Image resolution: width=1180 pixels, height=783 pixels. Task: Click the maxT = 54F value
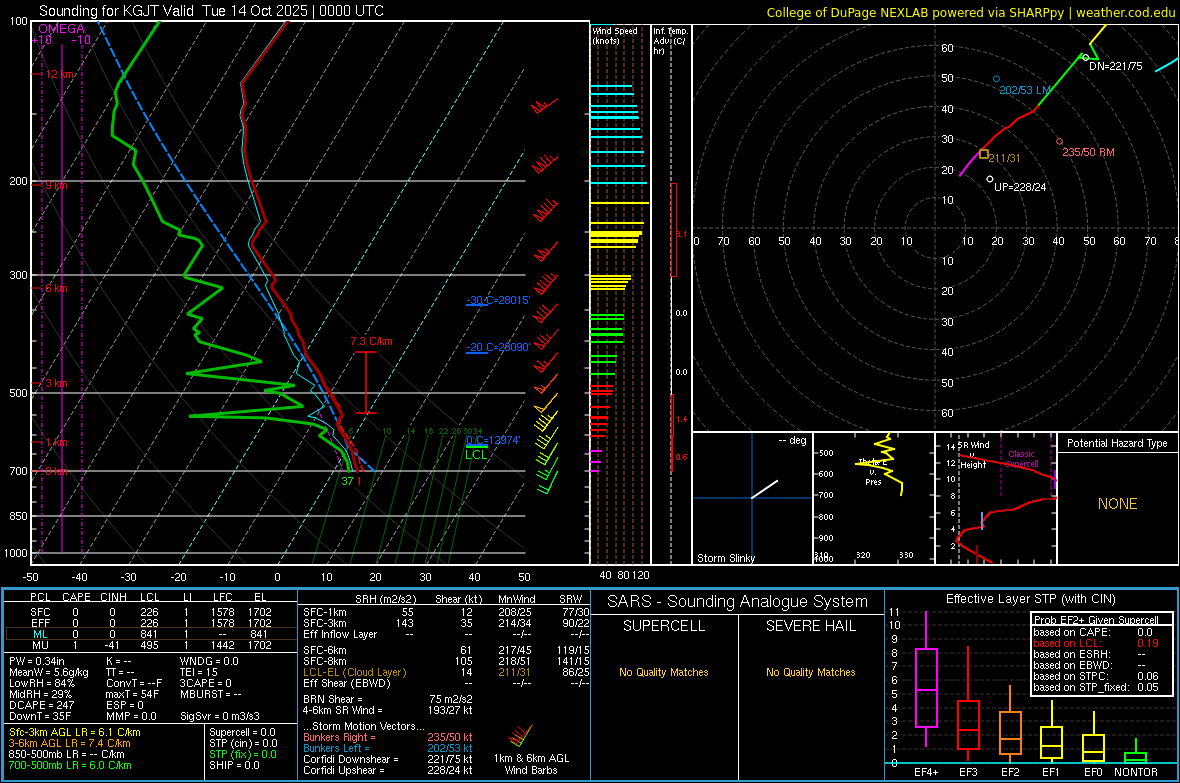(132, 694)
